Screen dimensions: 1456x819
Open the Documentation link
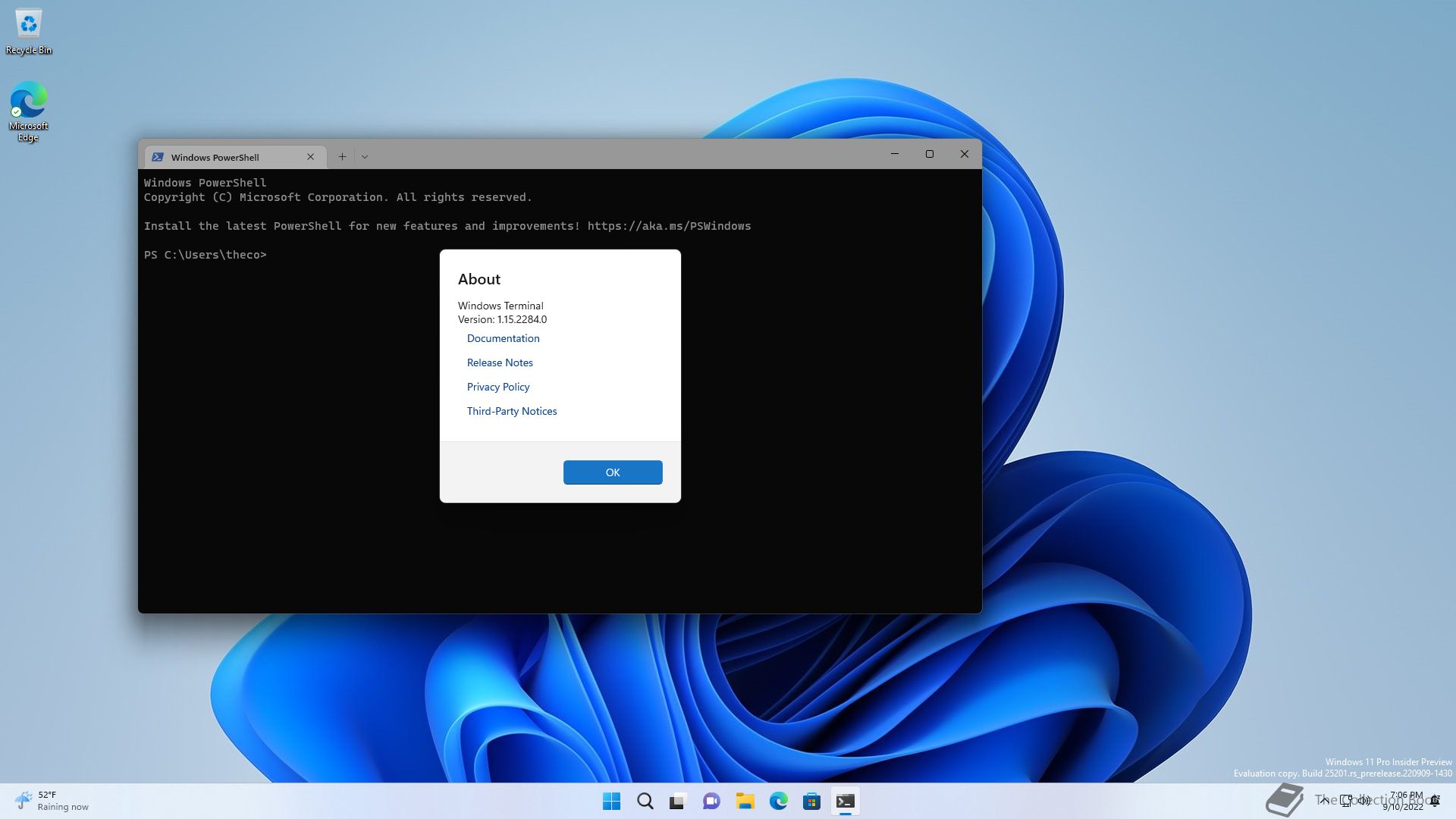(503, 338)
